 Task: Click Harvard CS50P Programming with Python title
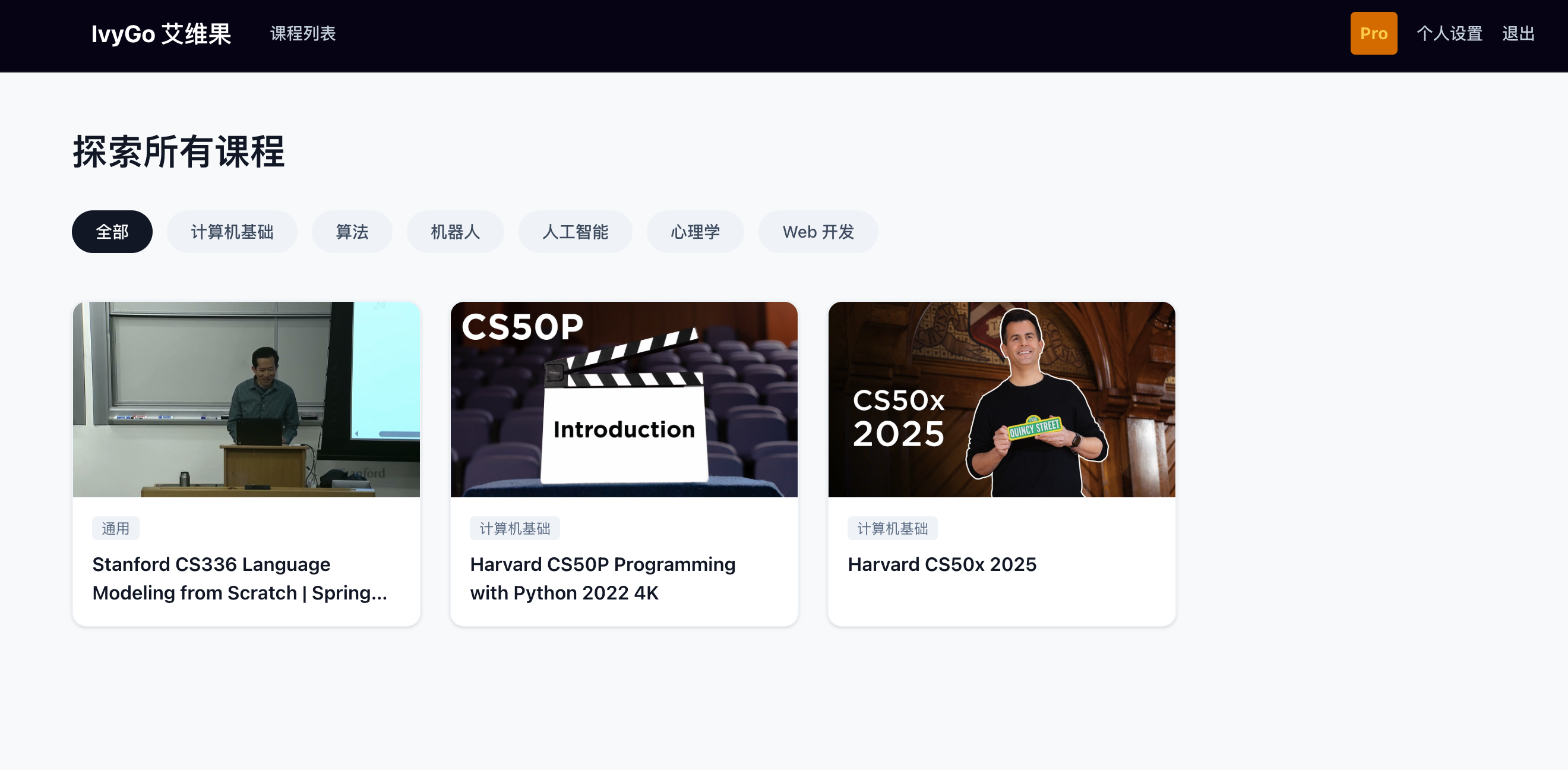pos(602,578)
